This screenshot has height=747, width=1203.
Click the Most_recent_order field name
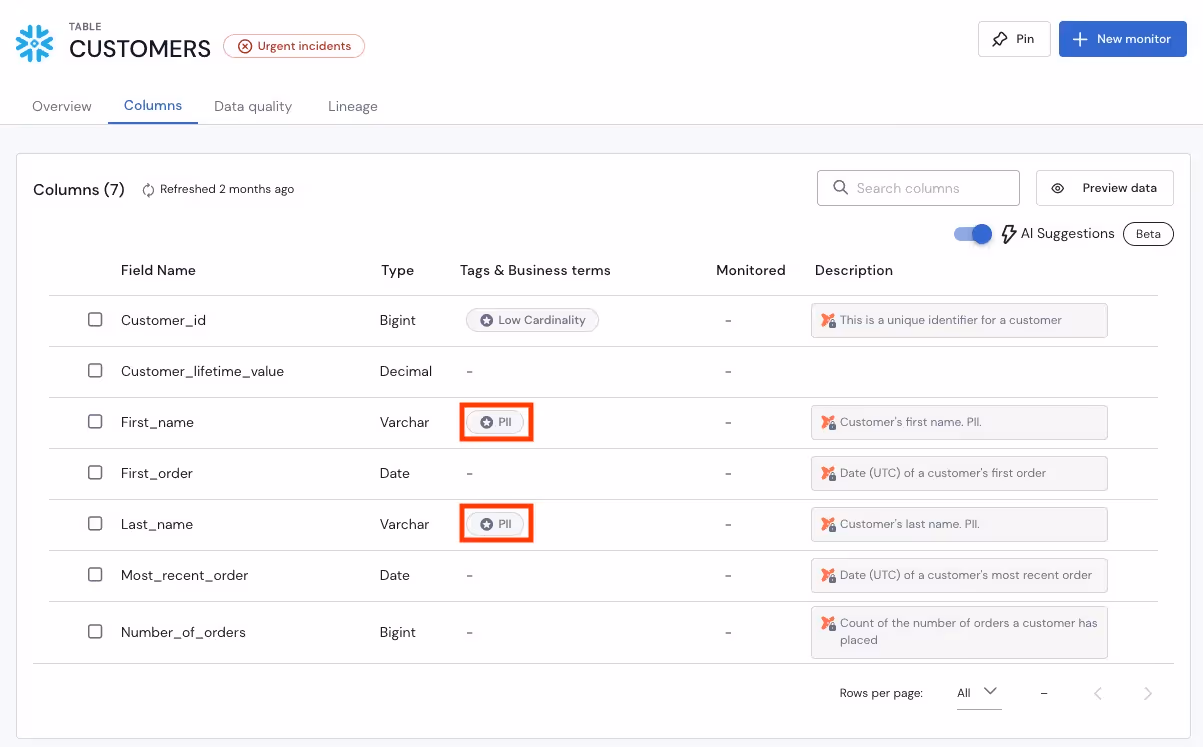tap(184, 575)
